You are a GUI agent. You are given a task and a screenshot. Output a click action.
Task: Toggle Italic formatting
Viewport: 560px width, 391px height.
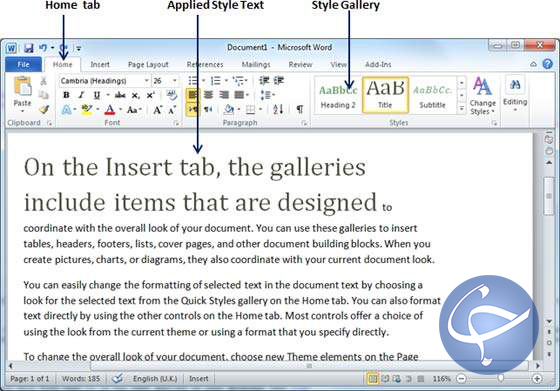(81, 95)
